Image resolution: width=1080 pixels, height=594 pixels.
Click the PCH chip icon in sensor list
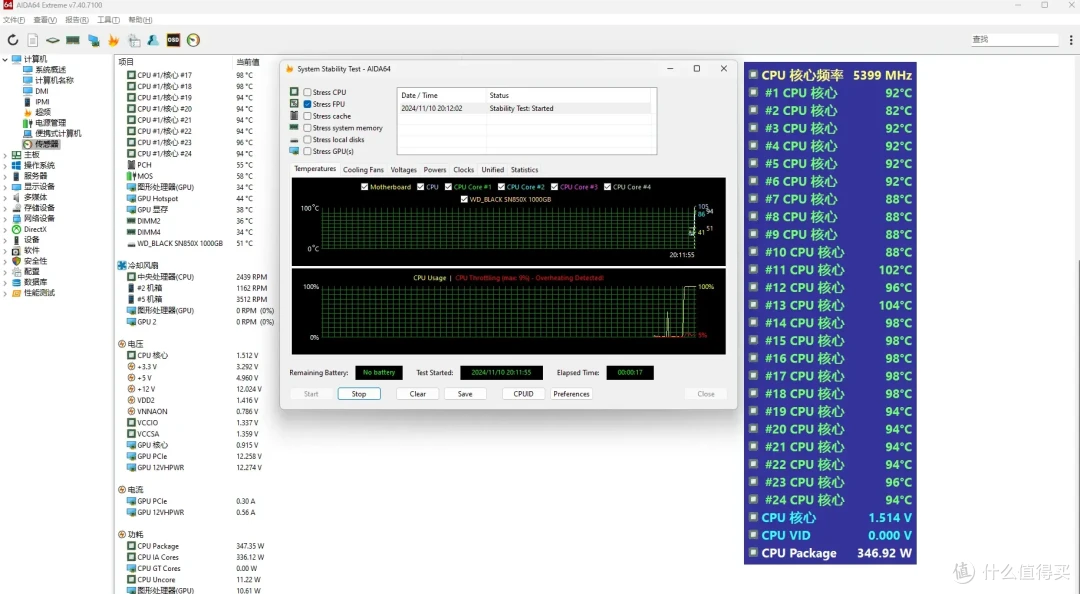(131, 165)
